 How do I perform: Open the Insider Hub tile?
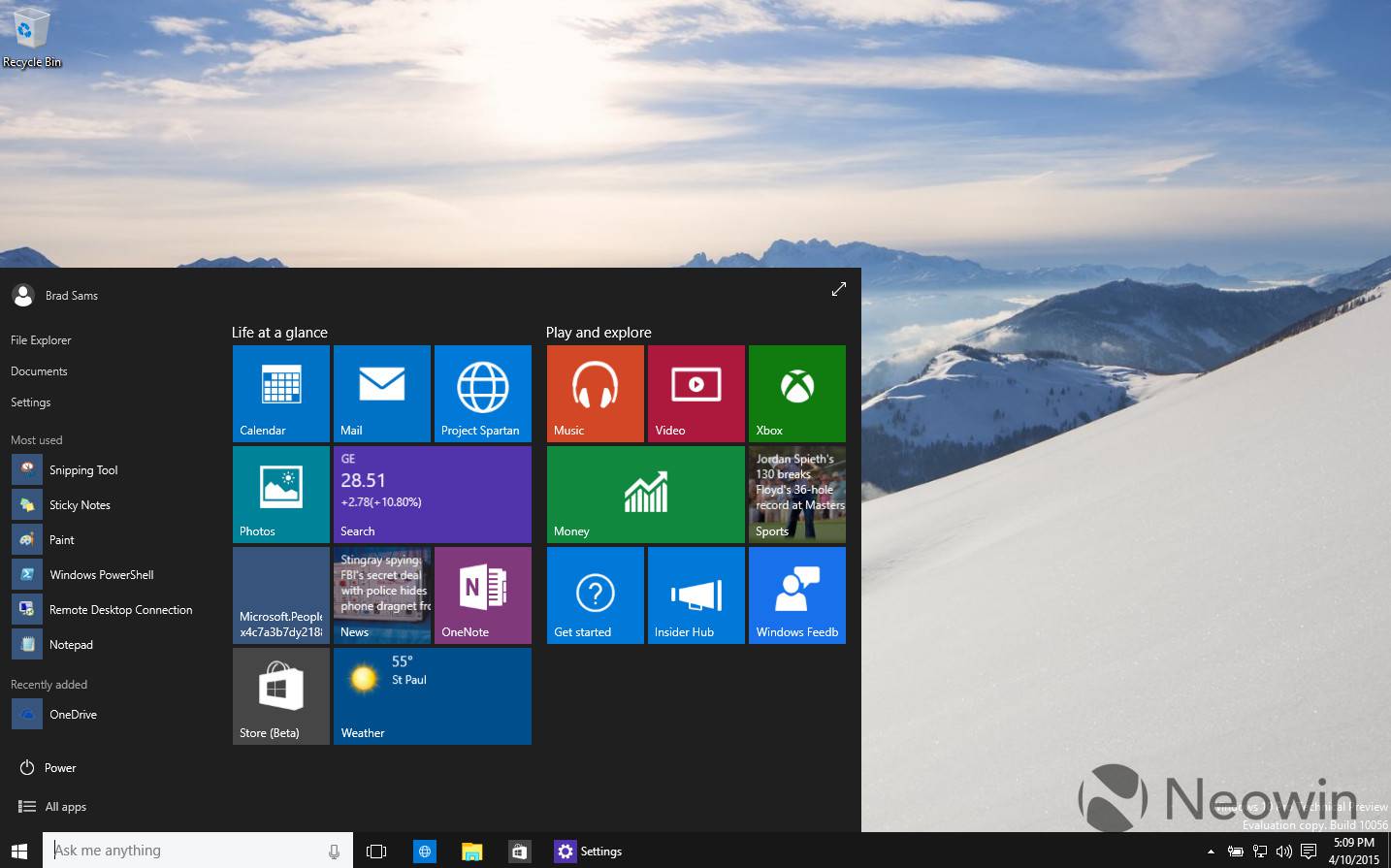(696, 595)
